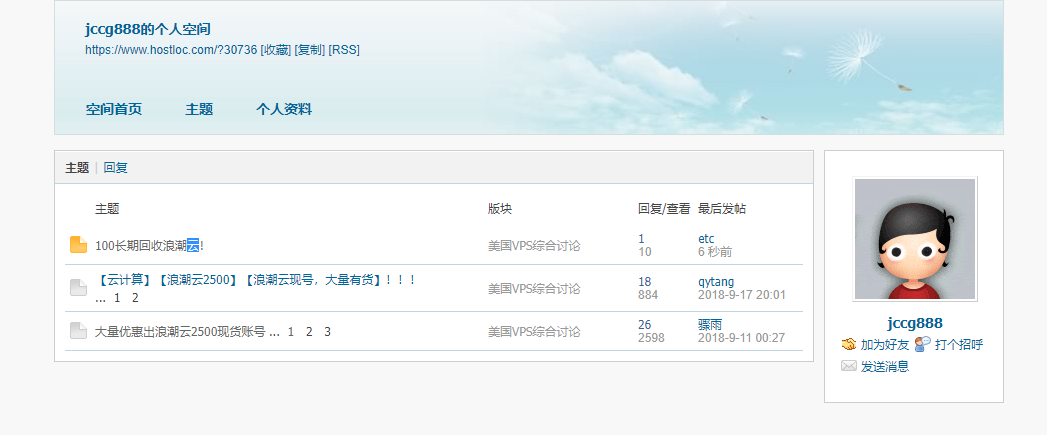
Task: Go to page 2 of the 【云计算】 thread
Action: [x=135, y=298]
